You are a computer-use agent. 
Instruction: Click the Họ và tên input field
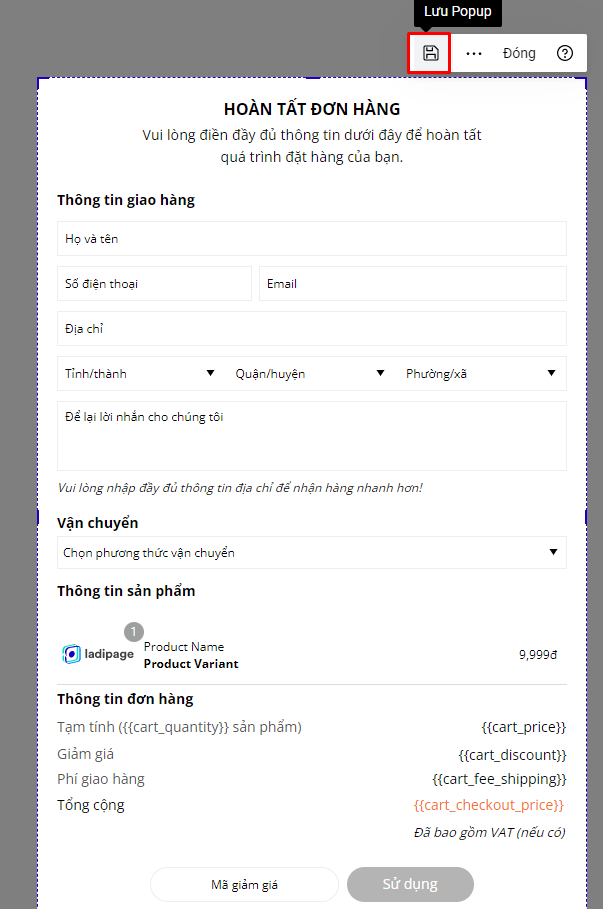click(311, 238)
